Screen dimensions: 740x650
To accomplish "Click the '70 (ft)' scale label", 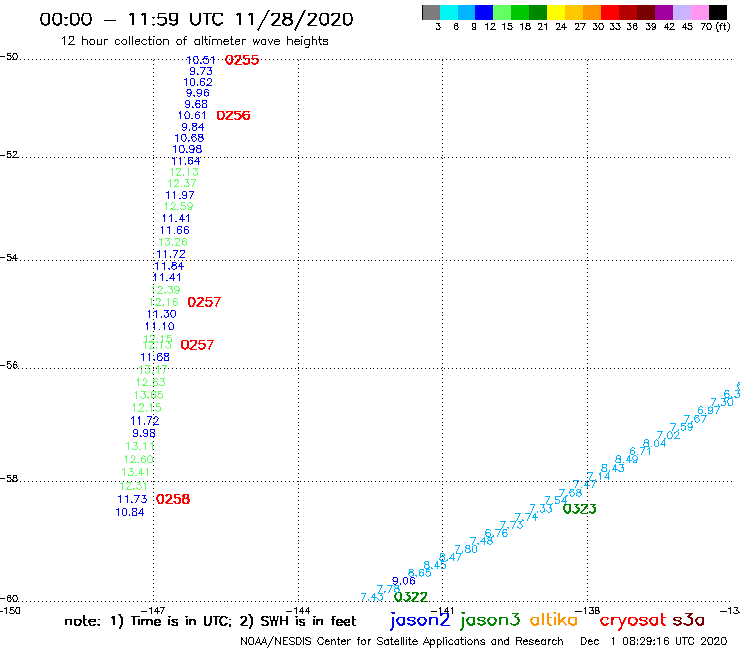I will coord(715,27).
